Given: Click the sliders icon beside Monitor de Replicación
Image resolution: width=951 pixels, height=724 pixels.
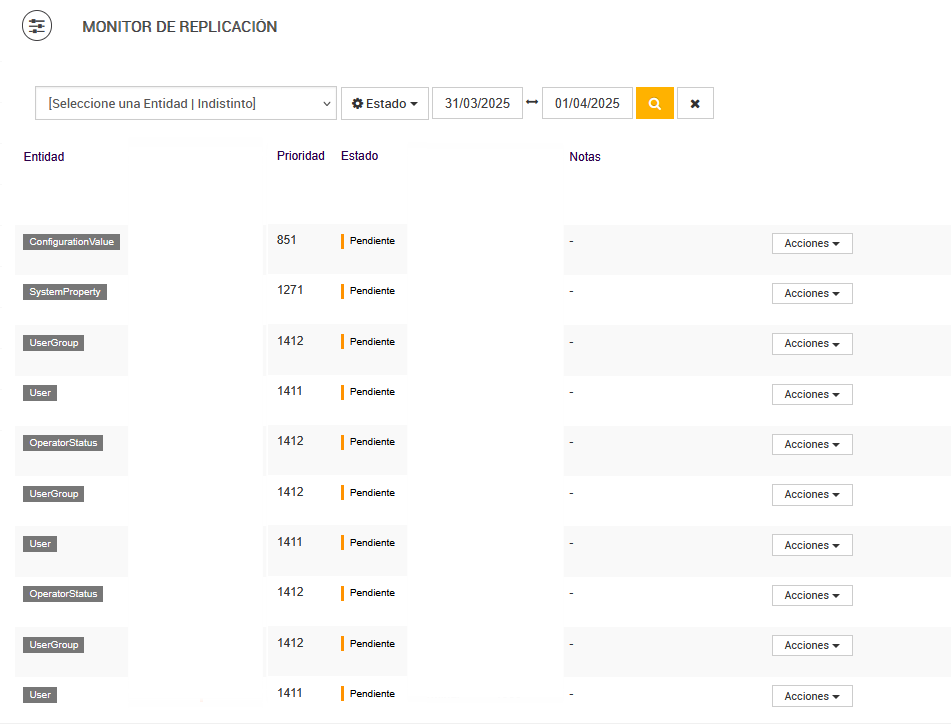Looking at the screenshot, I should click(37, 27).
